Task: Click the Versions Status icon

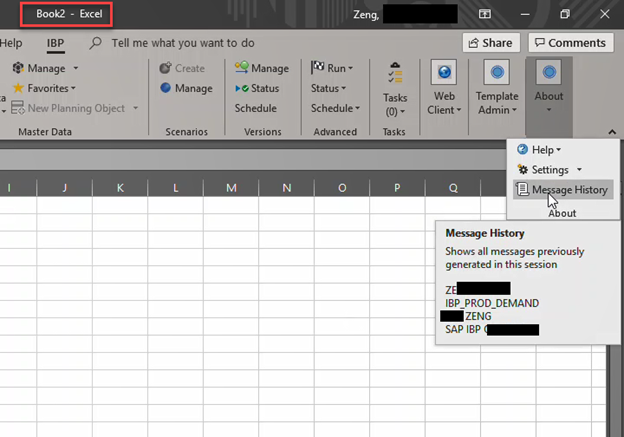Action: click(242, 88)
